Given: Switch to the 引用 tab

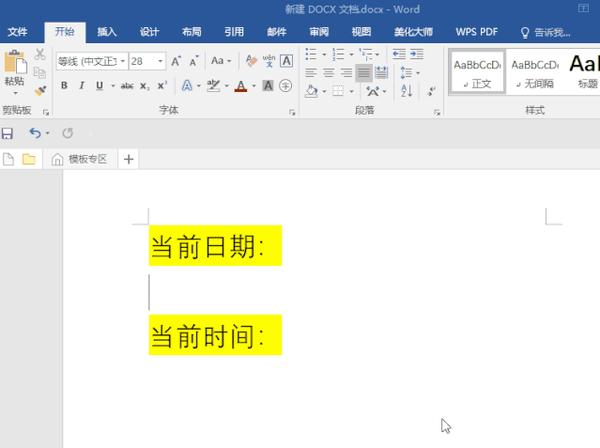Looking at the screenshot, I should pyautogui.click(x=234, y=32).
